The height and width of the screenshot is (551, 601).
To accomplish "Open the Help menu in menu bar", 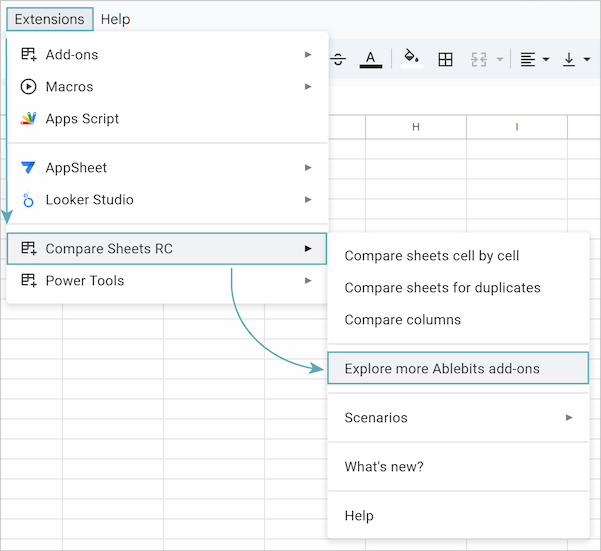I will (x=115, y=19).
